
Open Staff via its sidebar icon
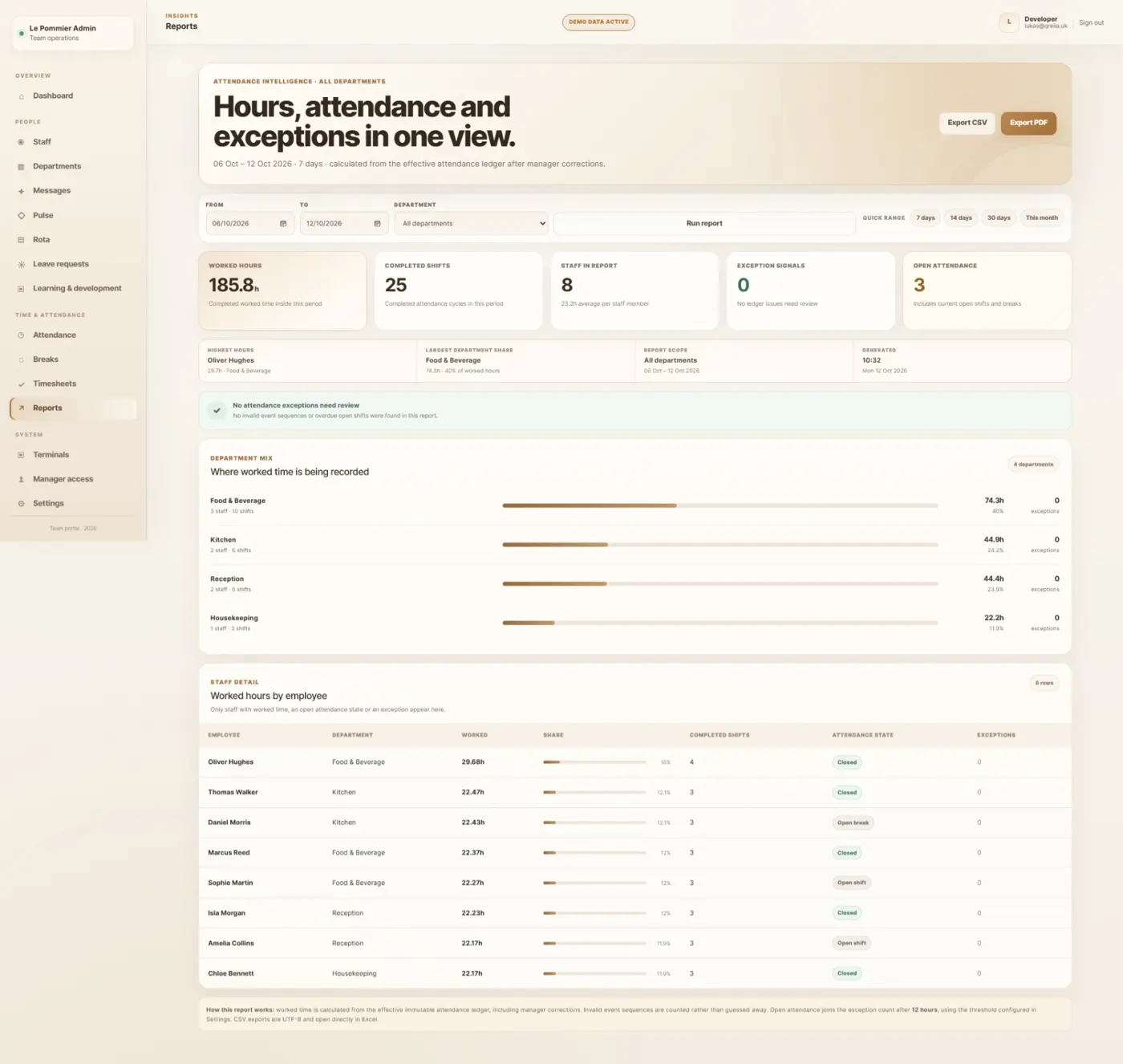click(21, 142)
